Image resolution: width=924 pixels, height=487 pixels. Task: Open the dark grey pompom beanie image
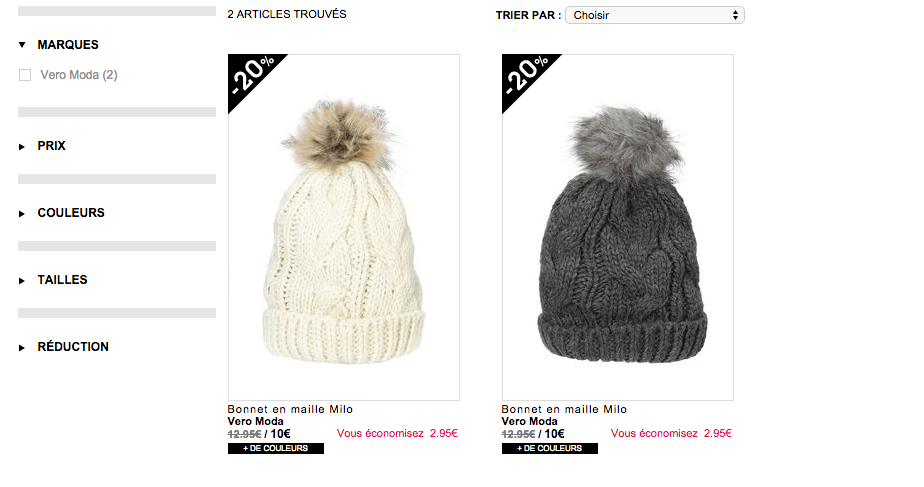tap(618, 228)
